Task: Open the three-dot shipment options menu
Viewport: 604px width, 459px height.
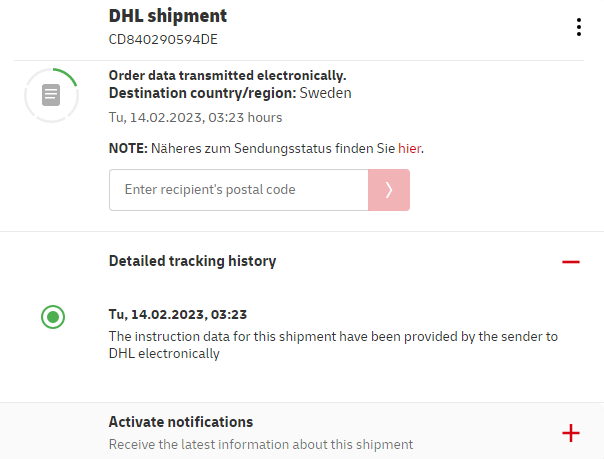Action: [578, 27]
